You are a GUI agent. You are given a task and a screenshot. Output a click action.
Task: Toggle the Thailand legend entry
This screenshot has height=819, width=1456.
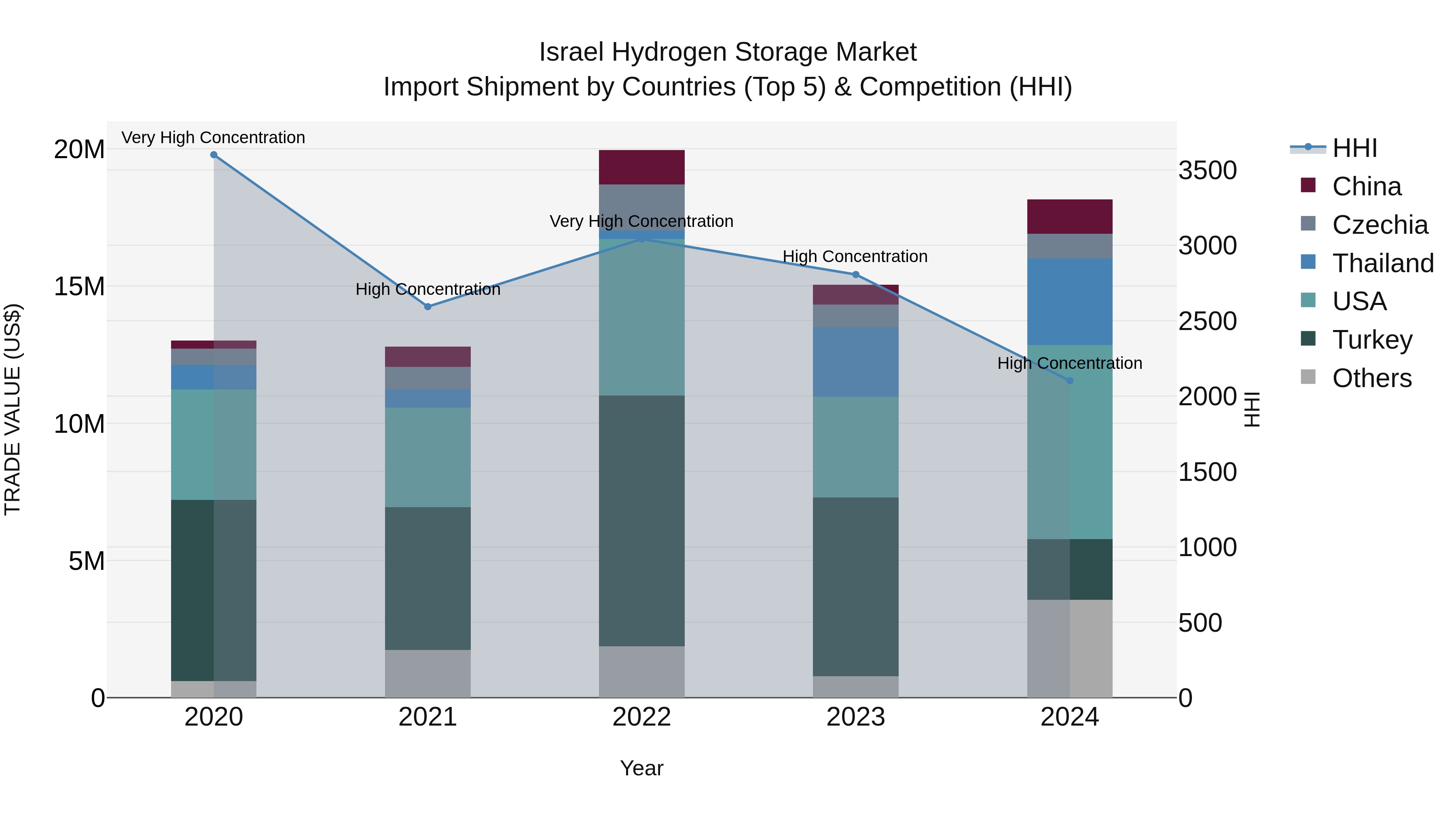click(1367, 263)
